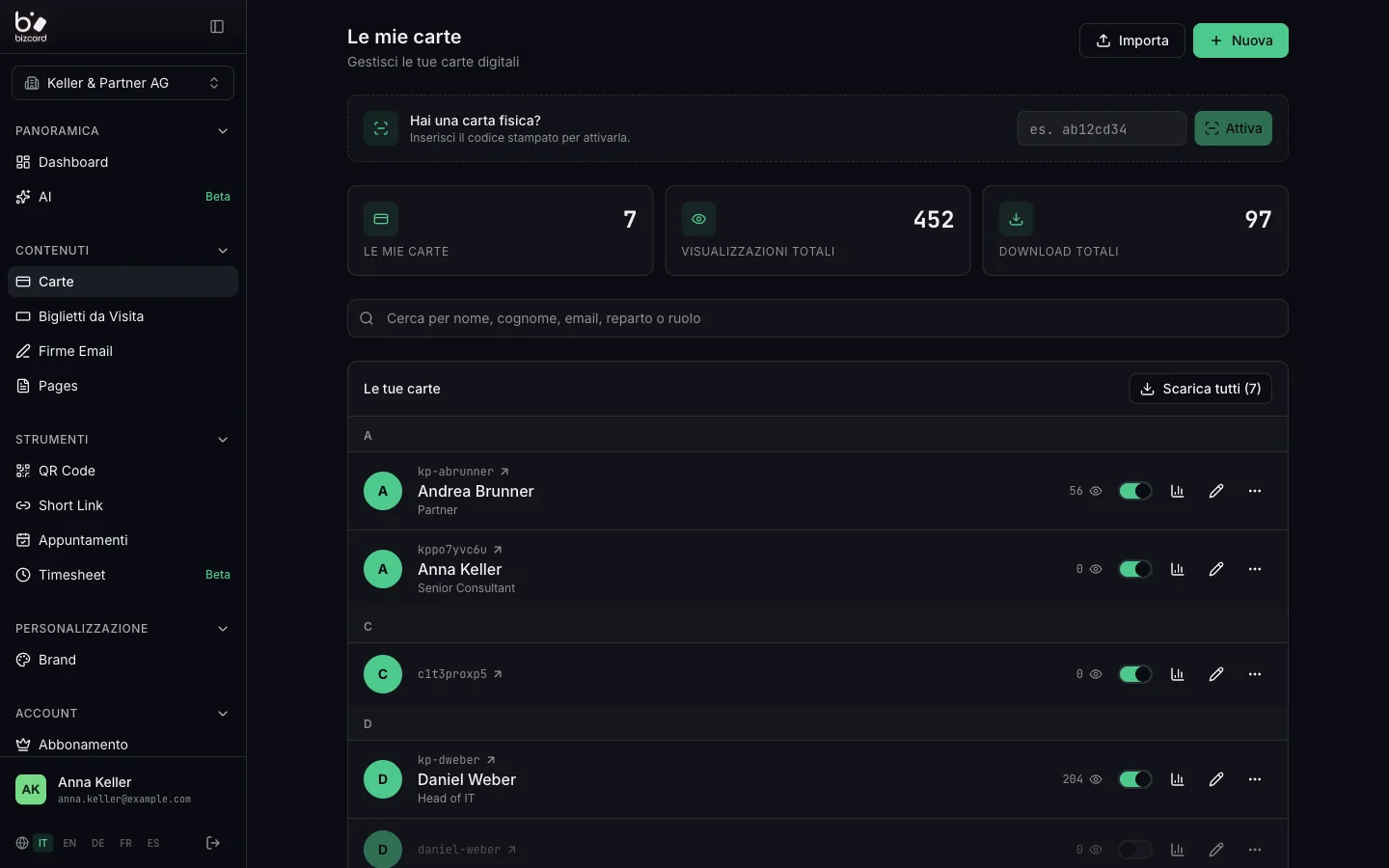Open more options for c1t3proxp5 card
This screenshot has height=868, width=1389.
pos(1255,674)
